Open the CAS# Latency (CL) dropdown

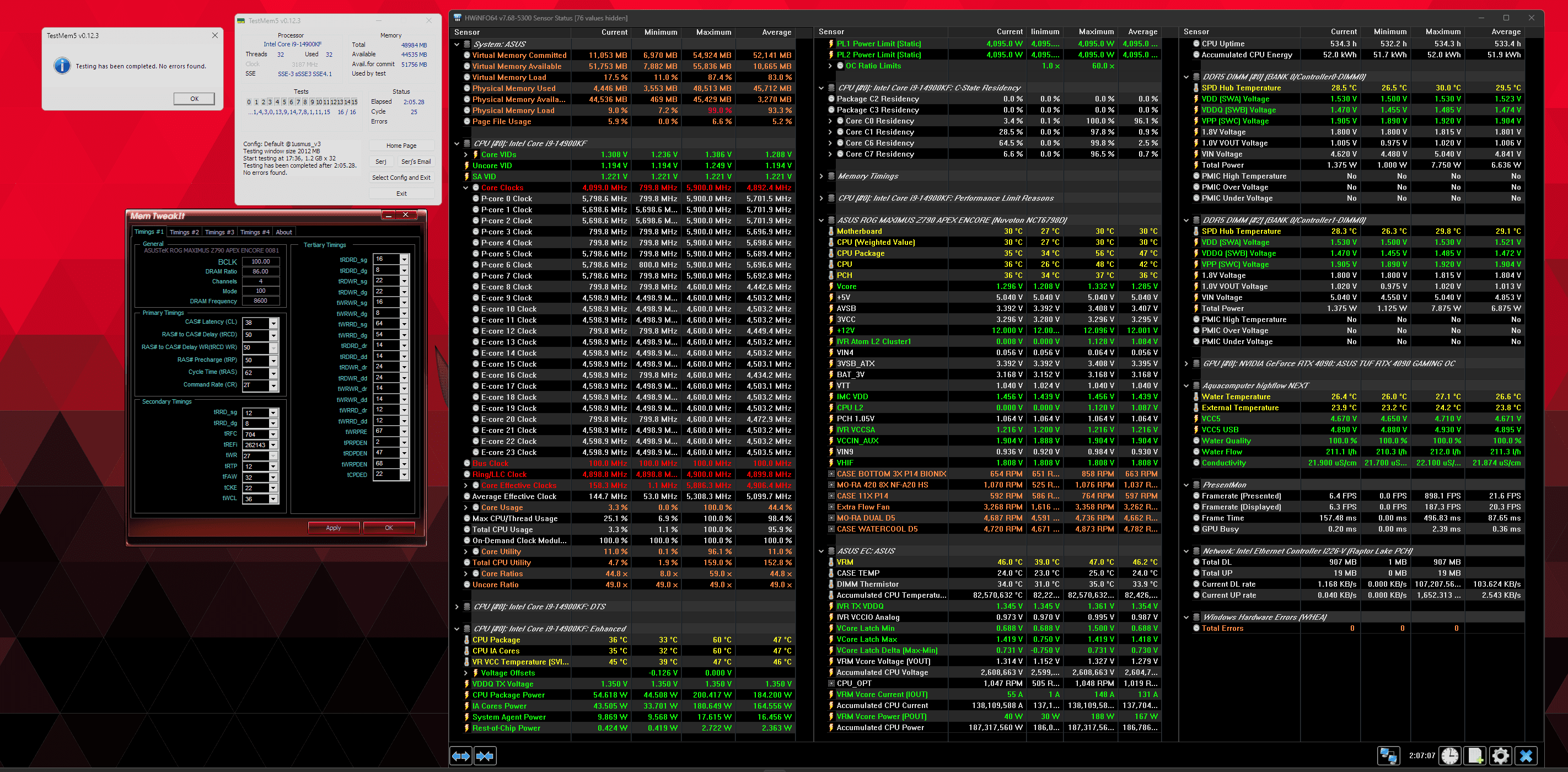pyautogui.click(x=273, y=323)
